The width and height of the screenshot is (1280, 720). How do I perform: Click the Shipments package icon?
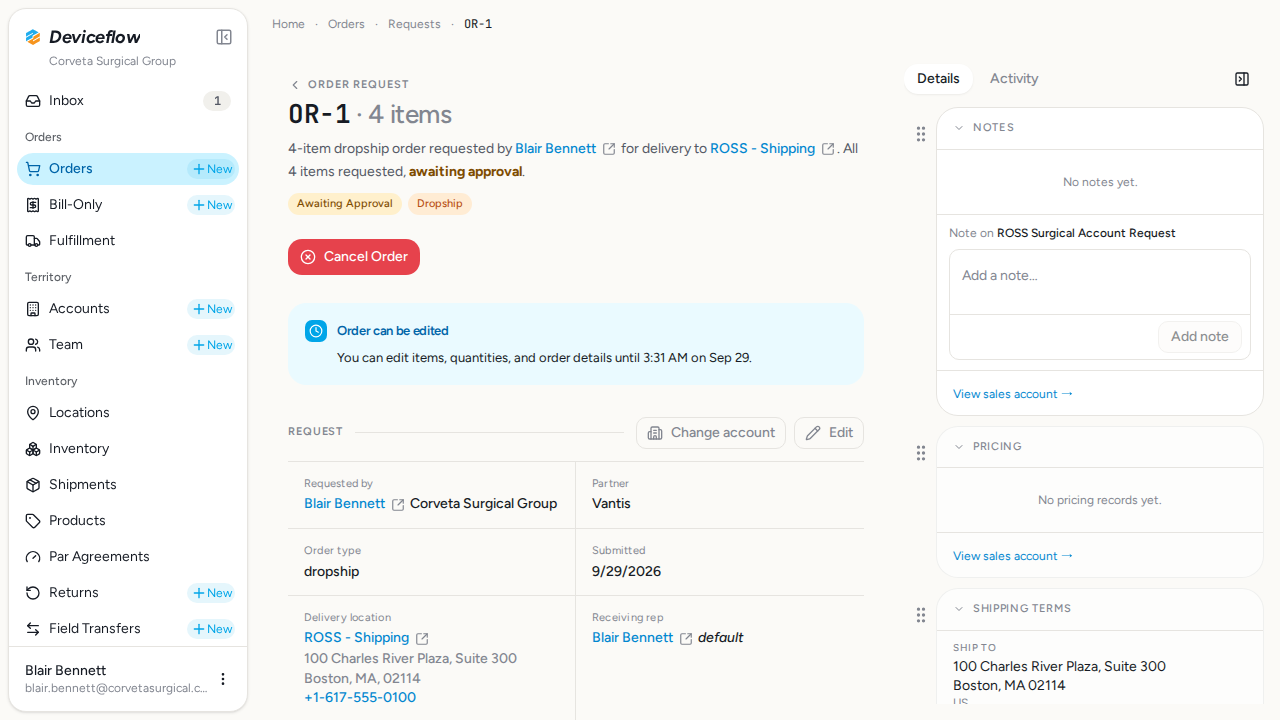(33, 485)
